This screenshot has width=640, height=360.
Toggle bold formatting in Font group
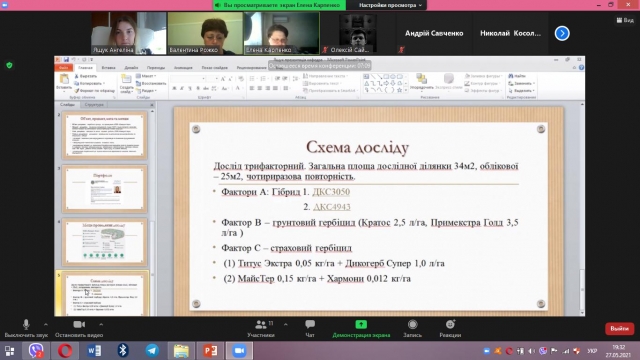[174, 88]
